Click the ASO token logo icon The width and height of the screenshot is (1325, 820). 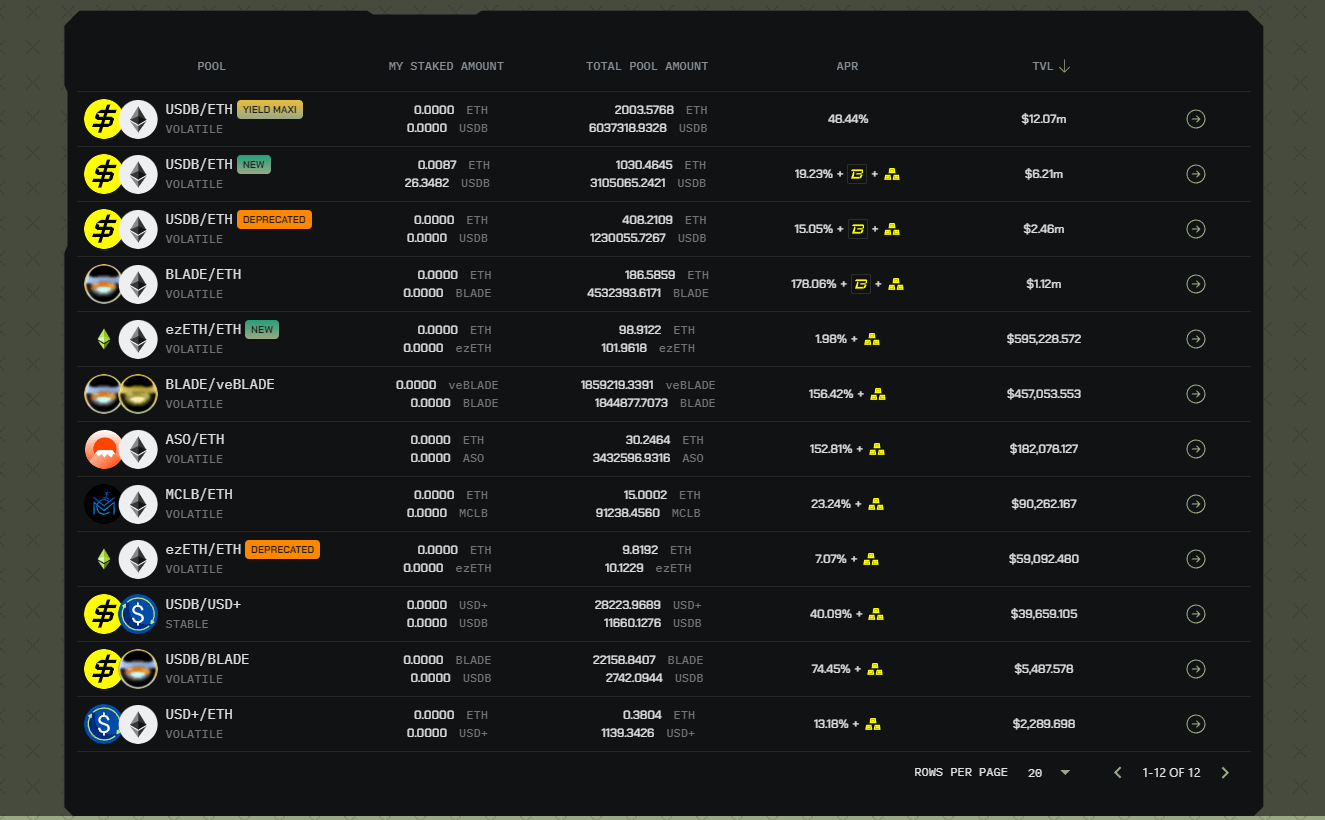click(104, 449)
